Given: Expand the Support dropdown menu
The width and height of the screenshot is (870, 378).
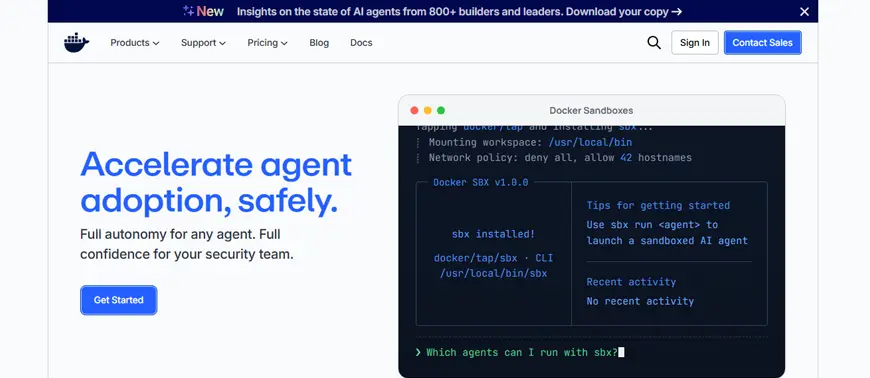Looking at the screenshot, I should click(x=203, y=43).
